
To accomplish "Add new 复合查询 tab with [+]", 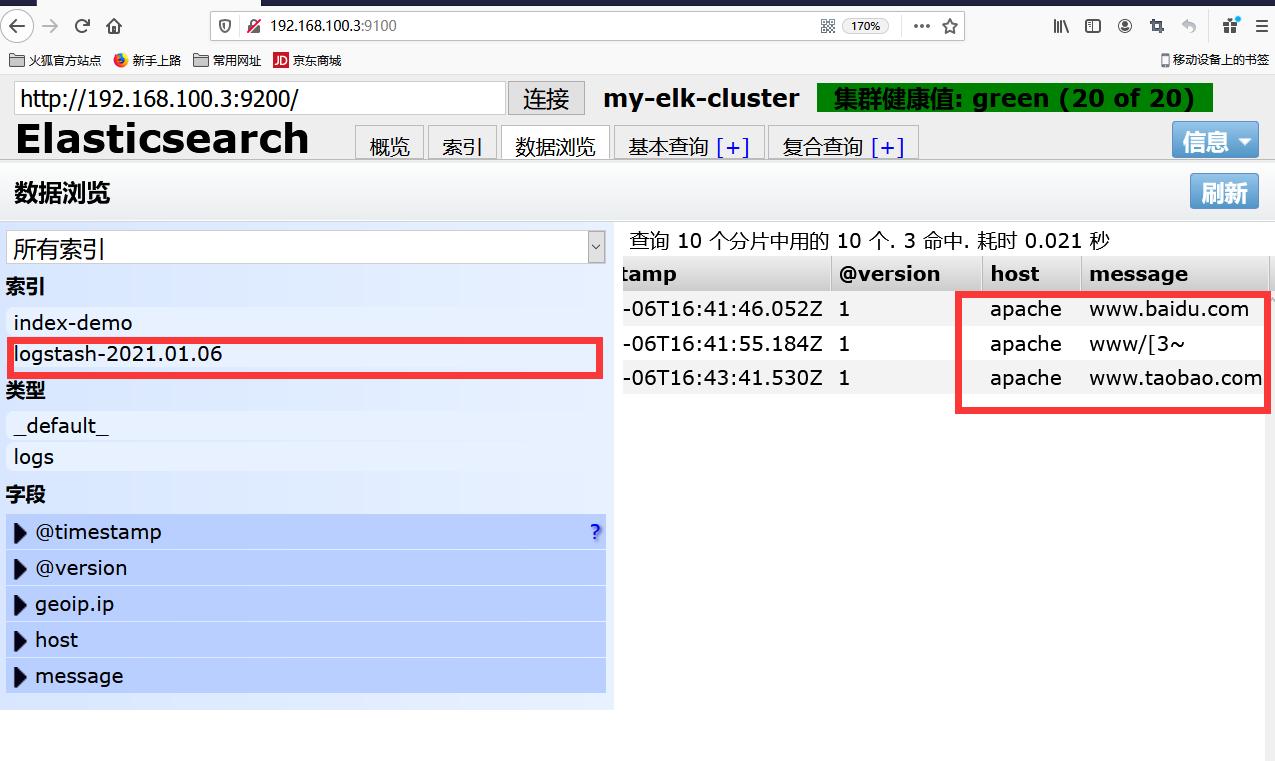I will (888, 147).
